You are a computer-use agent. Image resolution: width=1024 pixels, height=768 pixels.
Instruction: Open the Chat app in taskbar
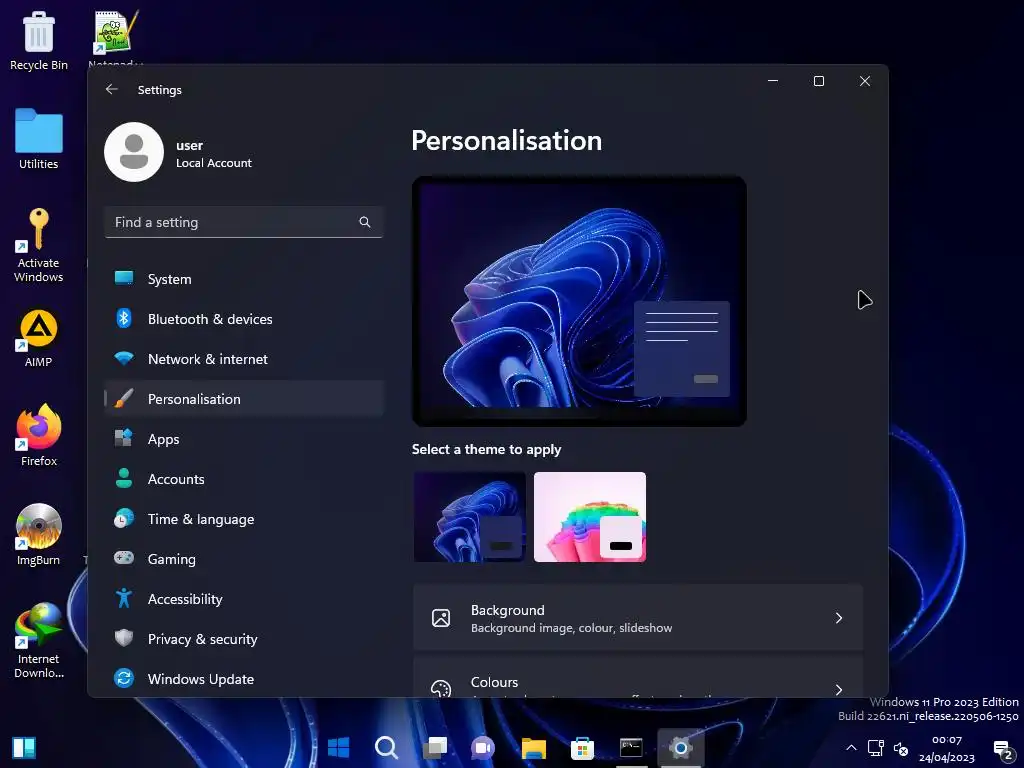[x=483, y=748]
